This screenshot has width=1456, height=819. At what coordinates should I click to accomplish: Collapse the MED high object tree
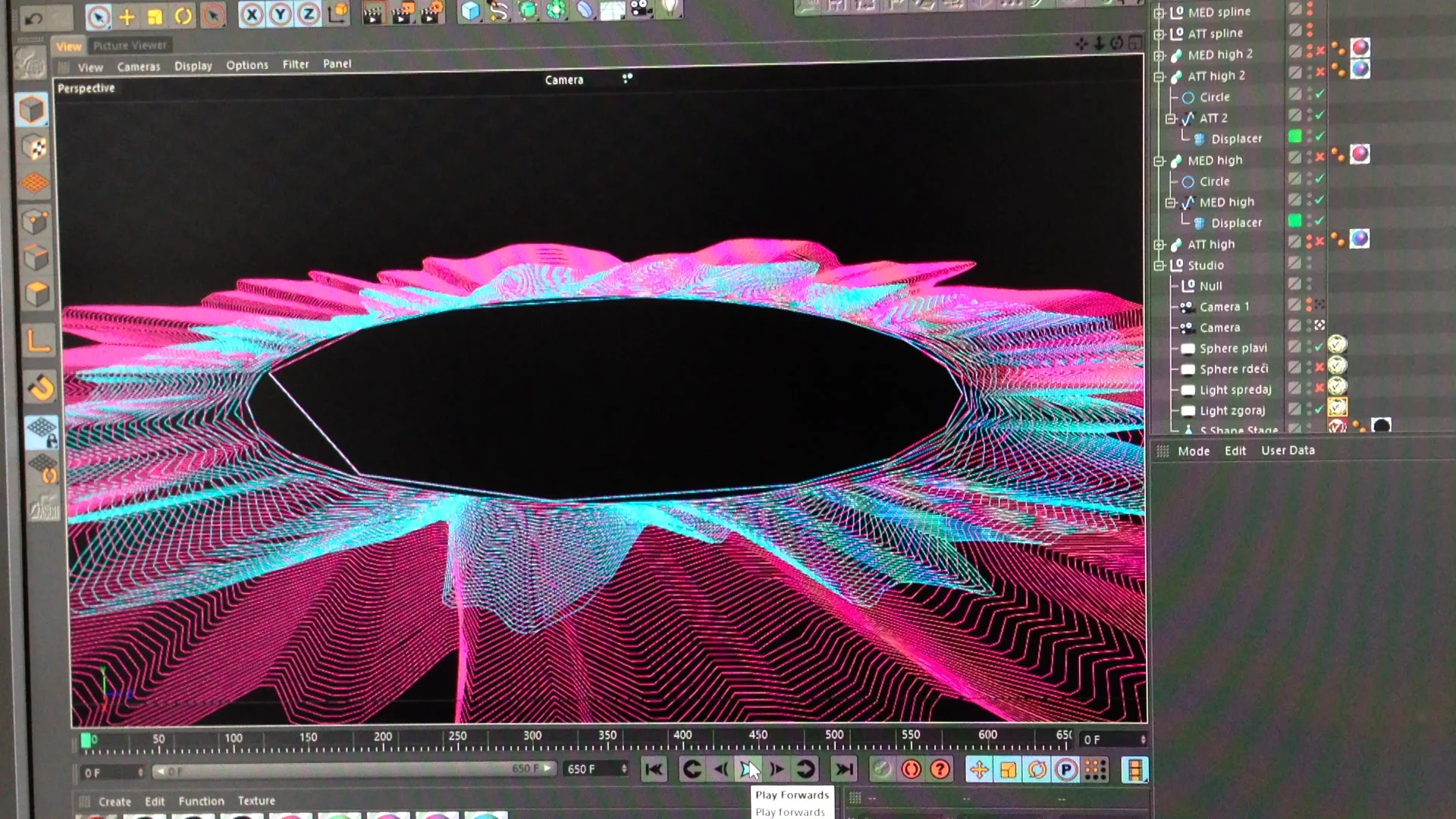tap(1159, 161)
